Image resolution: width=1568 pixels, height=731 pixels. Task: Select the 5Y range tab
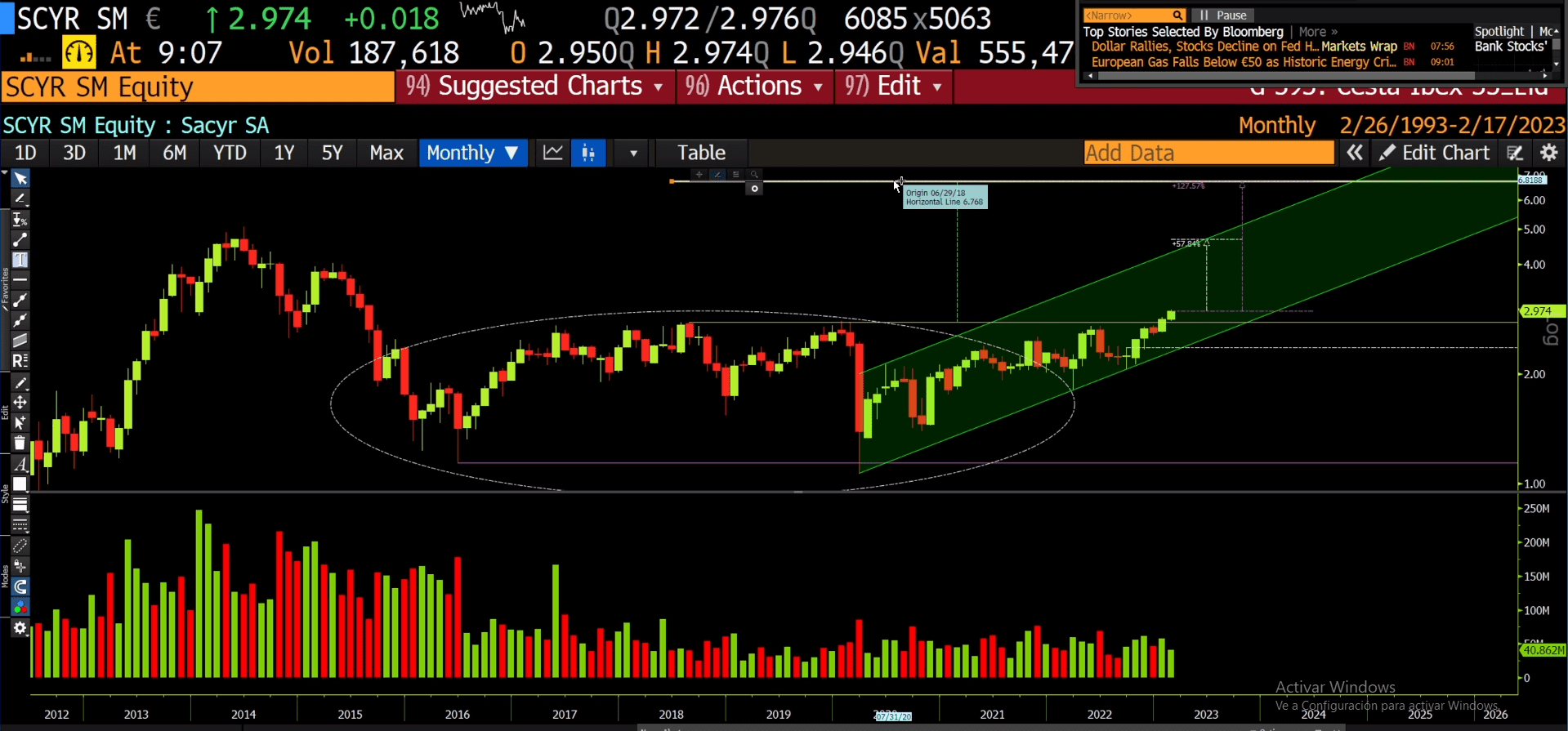pos(332,153)
